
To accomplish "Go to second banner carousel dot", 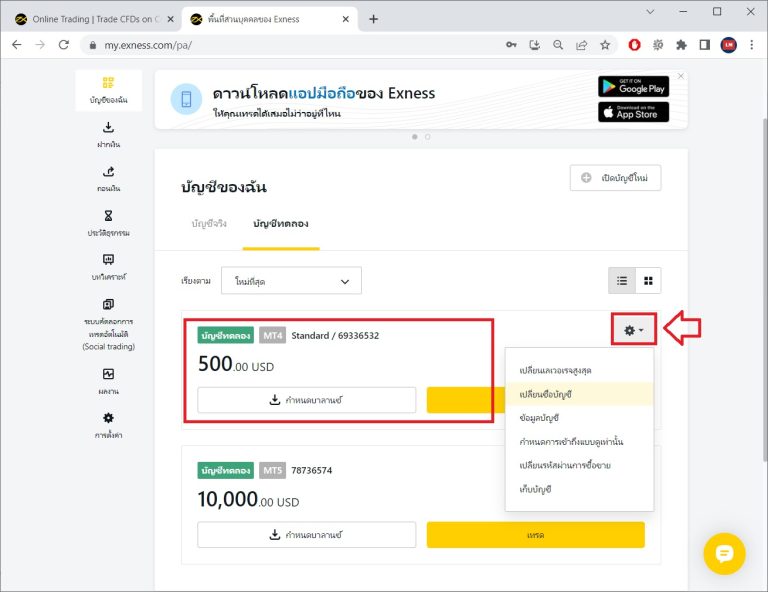I will (428, 137).
